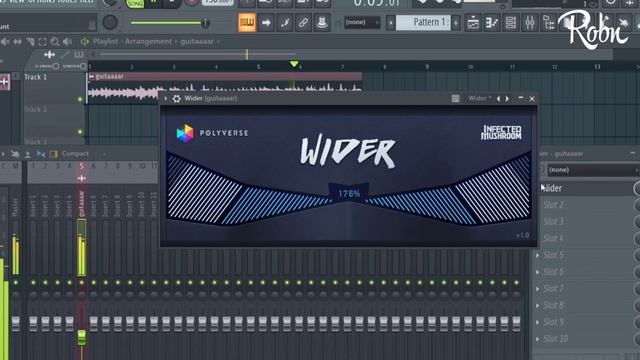Expand the Slot 9 arrow menu
The image size is (640, 360).
pos(538,322)
